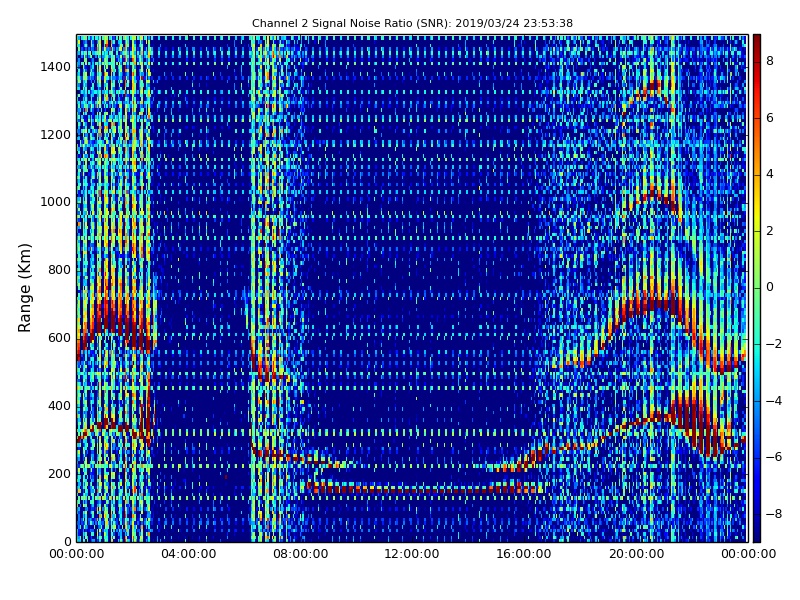The width and height of the screenshot is (800, 600).
Task: Click the 'Range (Km)' y-axis label
Action: [x=24, y=288]
